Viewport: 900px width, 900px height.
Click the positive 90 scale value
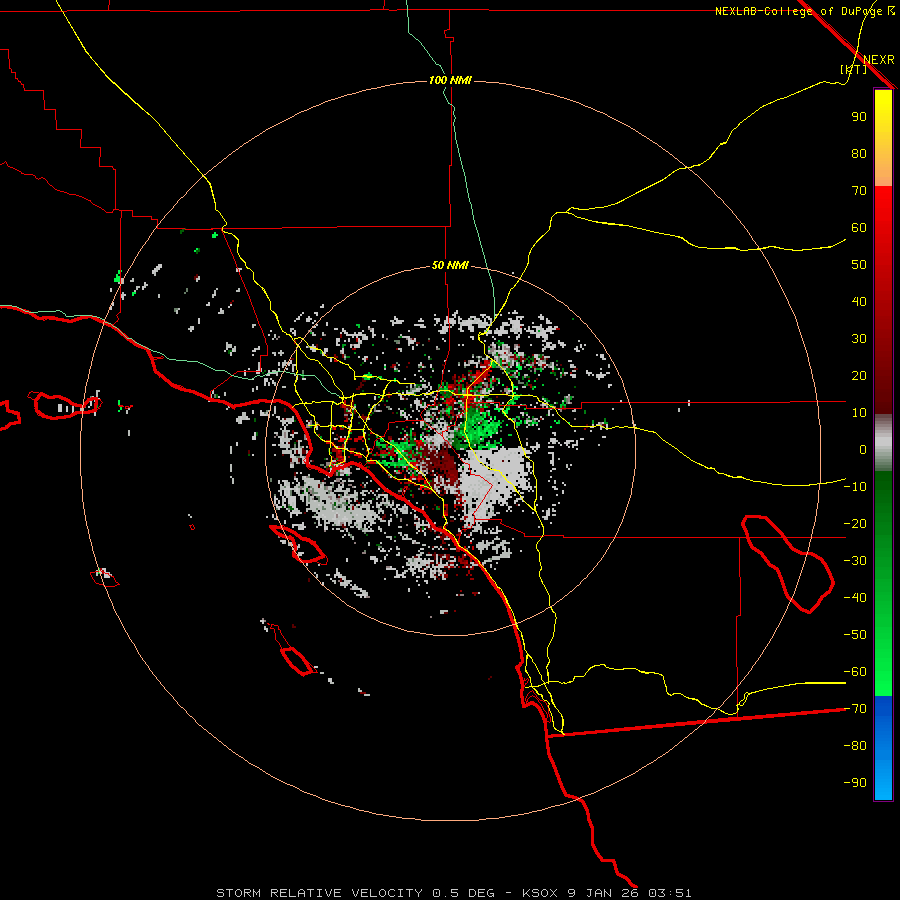pos(859,117)
